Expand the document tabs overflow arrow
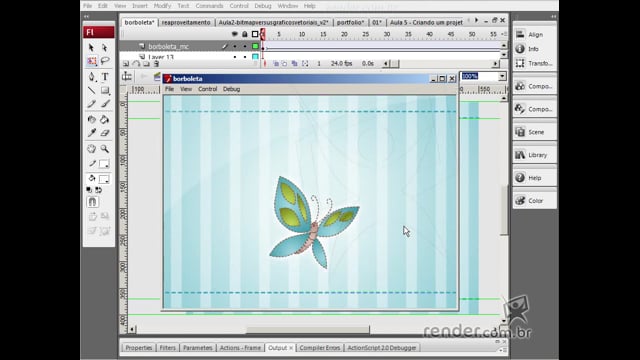The width and height of the screenshot is (640, 360). 476,20
